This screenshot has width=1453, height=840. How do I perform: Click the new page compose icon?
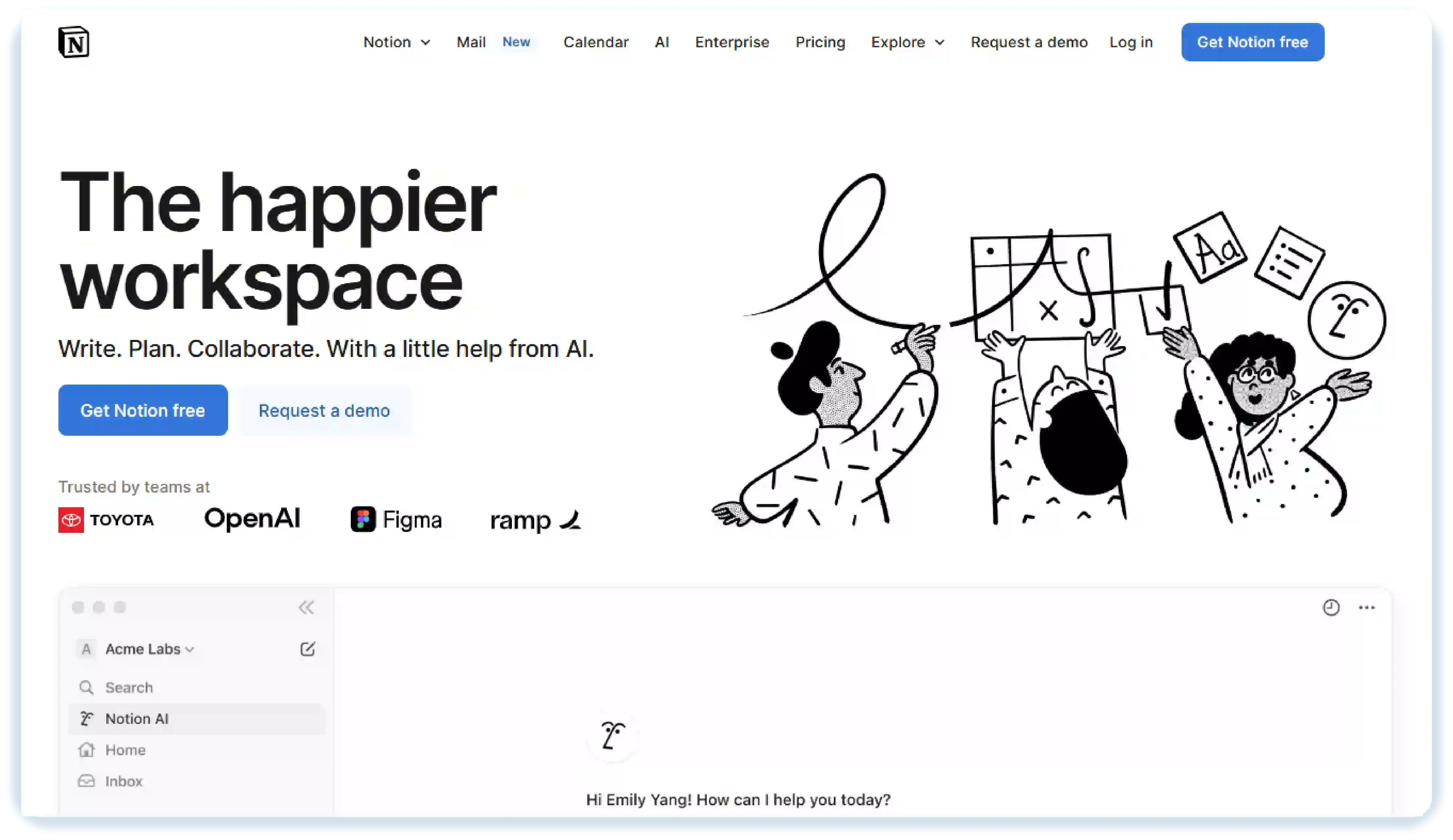[x=307, y=649]
